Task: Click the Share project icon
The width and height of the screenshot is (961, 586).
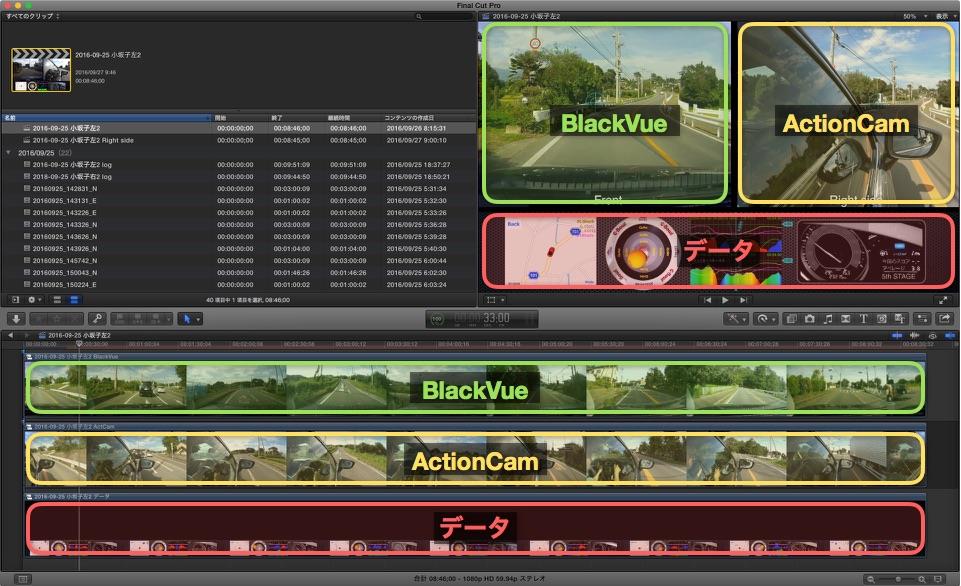Action: coord(944,319)
